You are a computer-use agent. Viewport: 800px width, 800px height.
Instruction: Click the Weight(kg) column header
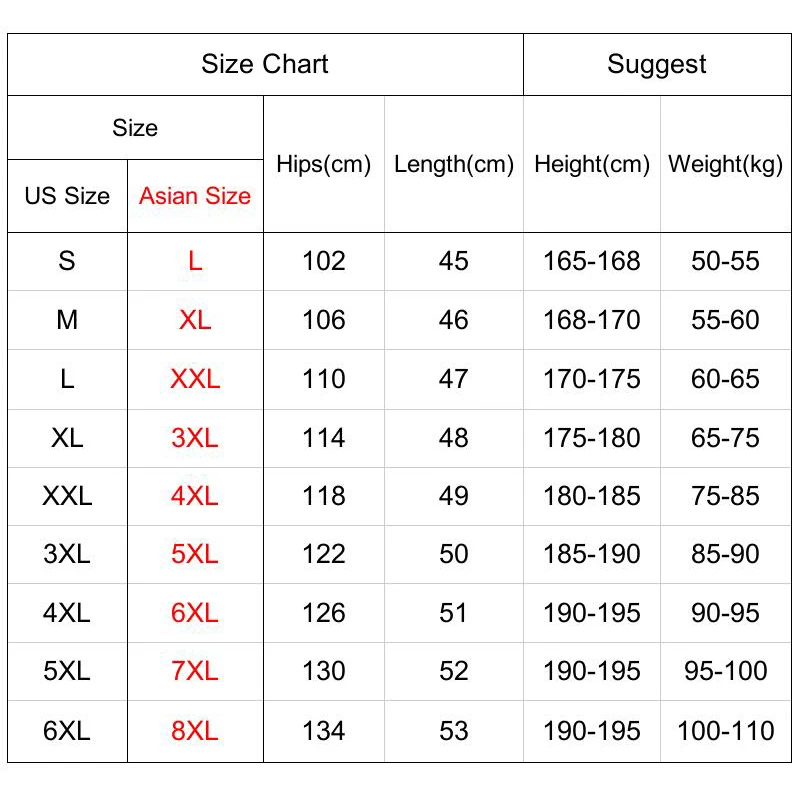726,164
